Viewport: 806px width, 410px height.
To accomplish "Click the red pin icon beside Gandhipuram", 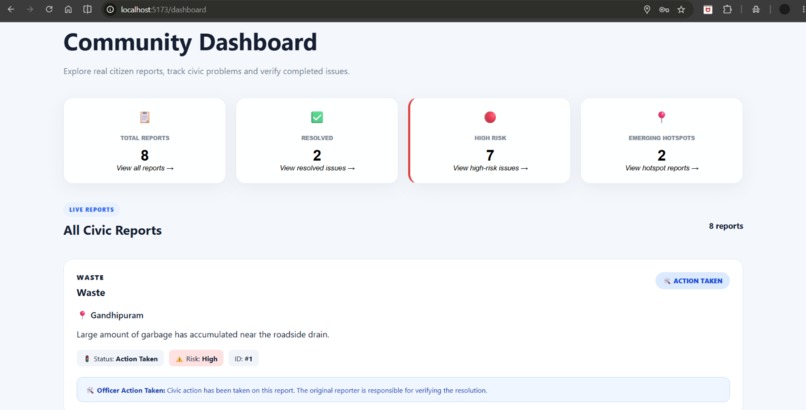I will coord(82,315).
